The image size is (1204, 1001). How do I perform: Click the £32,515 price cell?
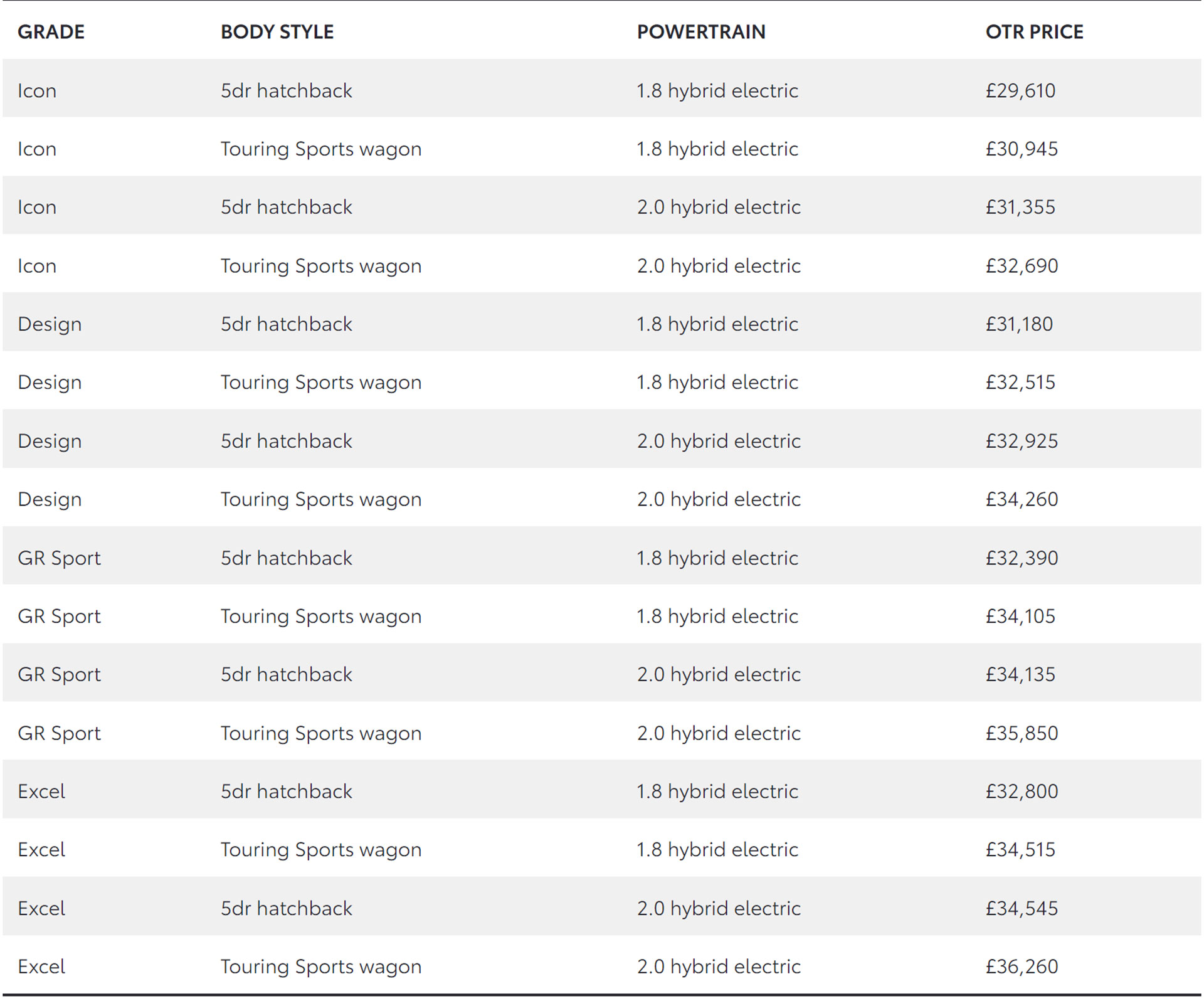(1020, 383)
